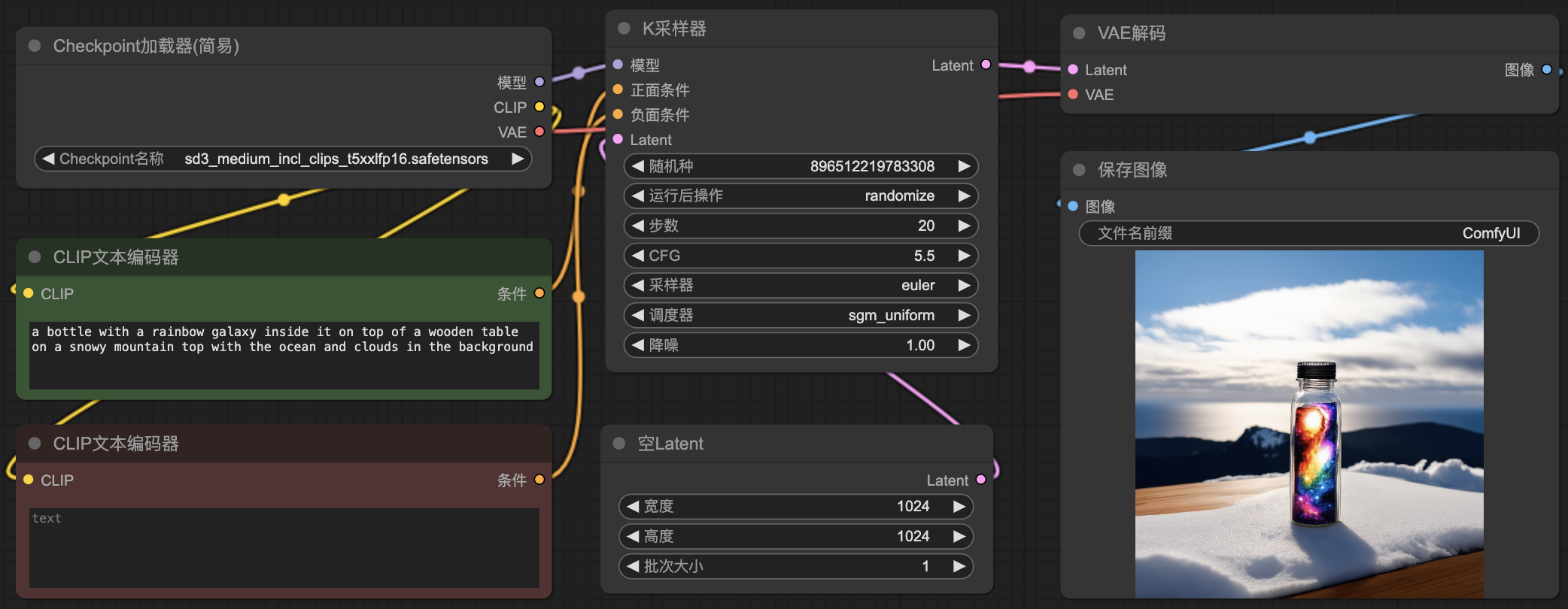Click the 模型 output socket on Checkpoint loader
1568x609 pixels.
click(539, 82)
